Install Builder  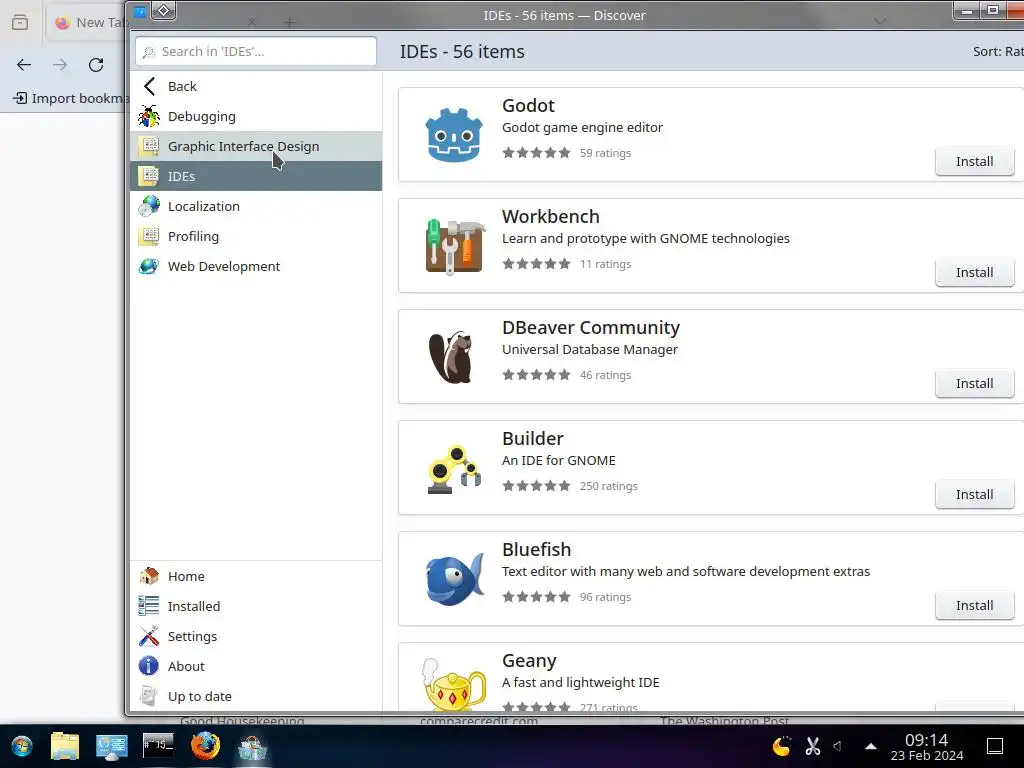(974, 494)
